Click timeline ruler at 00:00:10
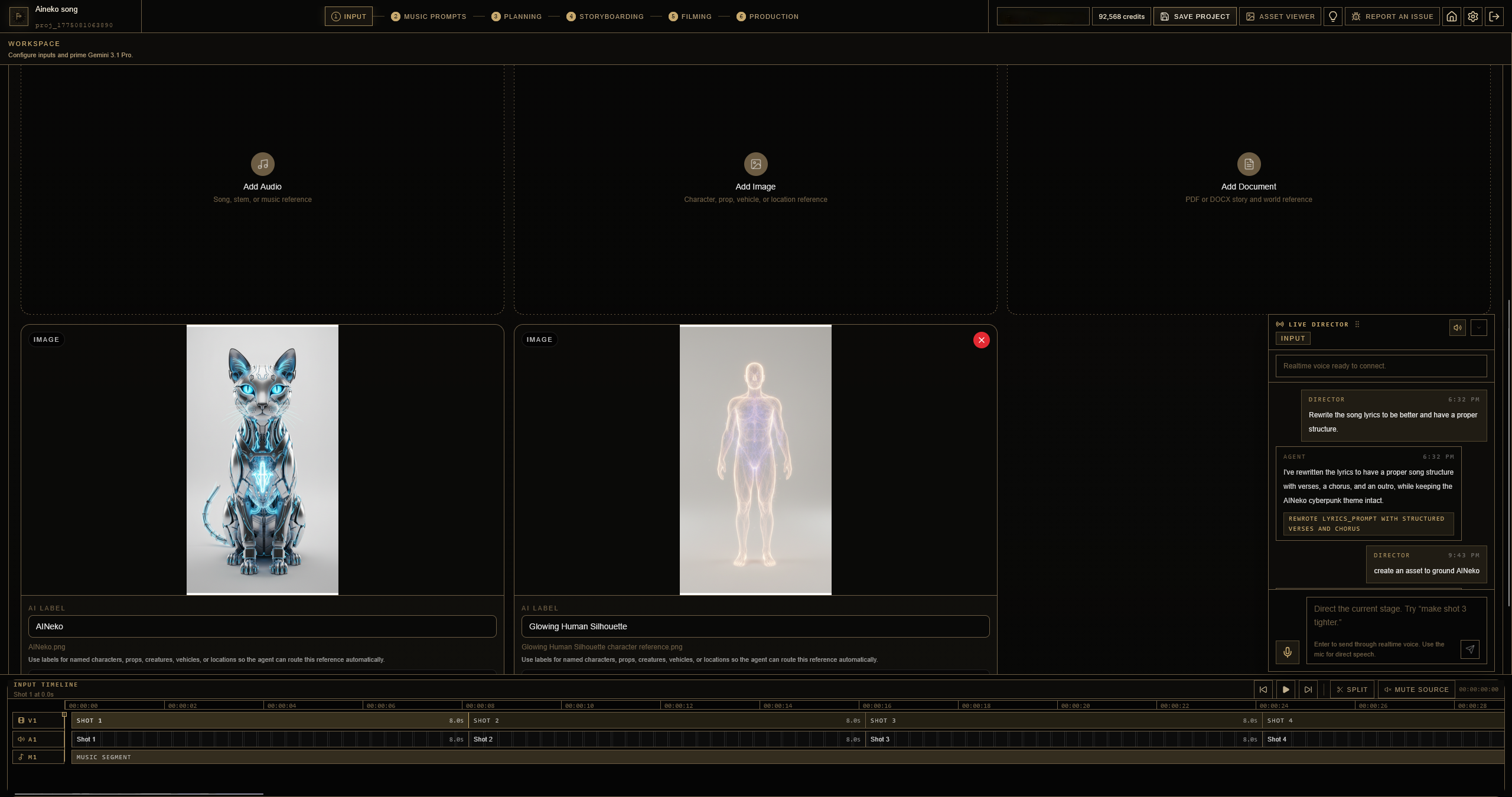Image resolution: width=1512 pixels, height=797 pixels. tap(579, 705)
